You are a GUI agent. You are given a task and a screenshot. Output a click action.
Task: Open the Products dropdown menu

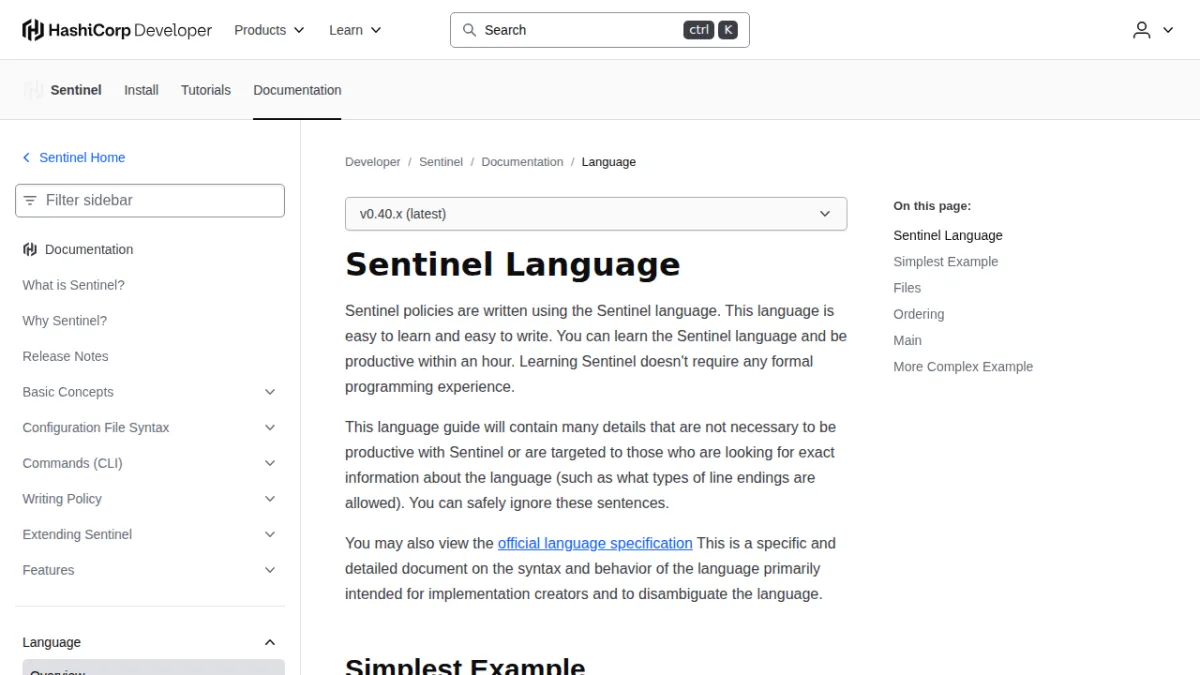click(x=269, y=30)
